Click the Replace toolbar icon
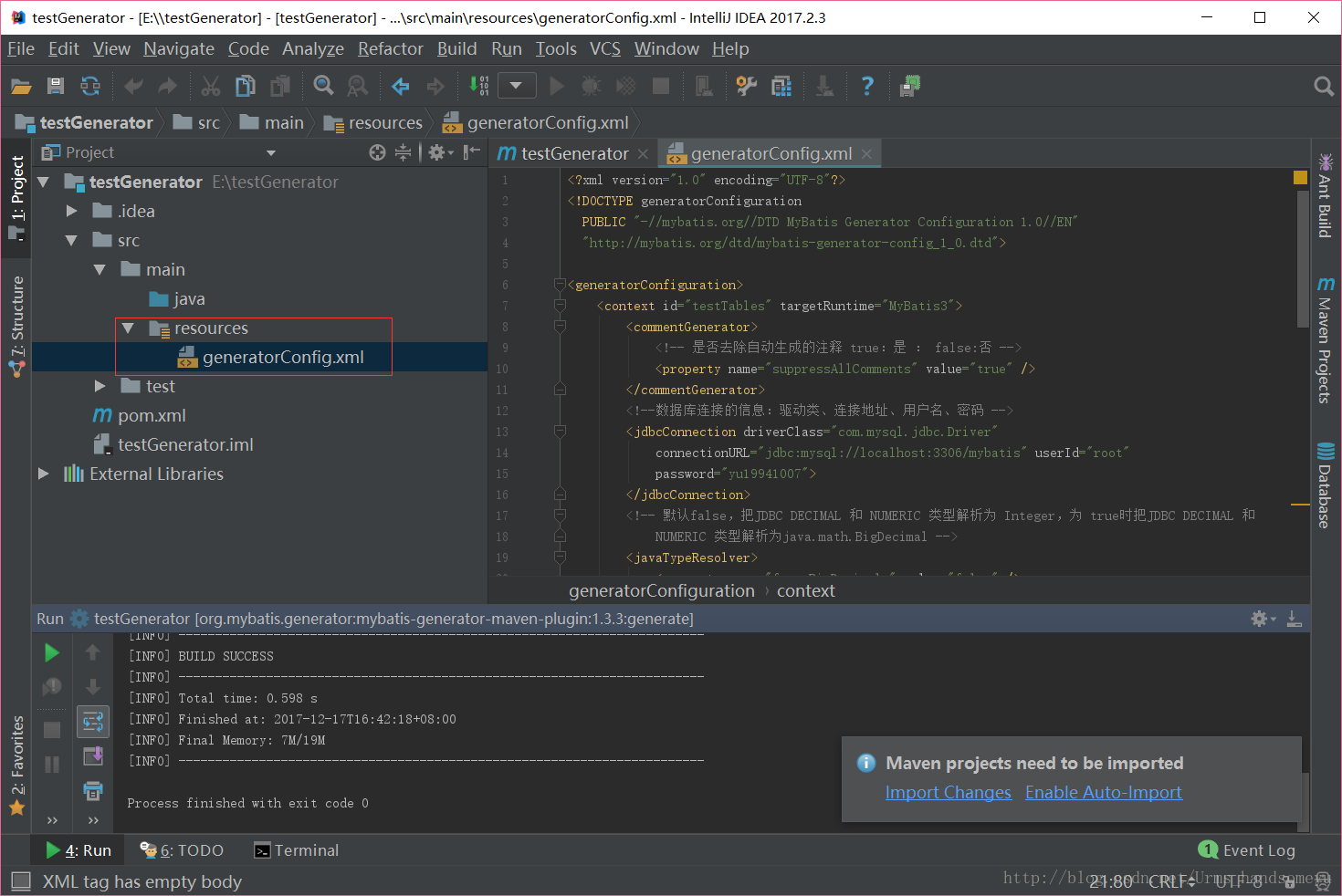This screenshot has width=1342, height=896. pos(358,86)
